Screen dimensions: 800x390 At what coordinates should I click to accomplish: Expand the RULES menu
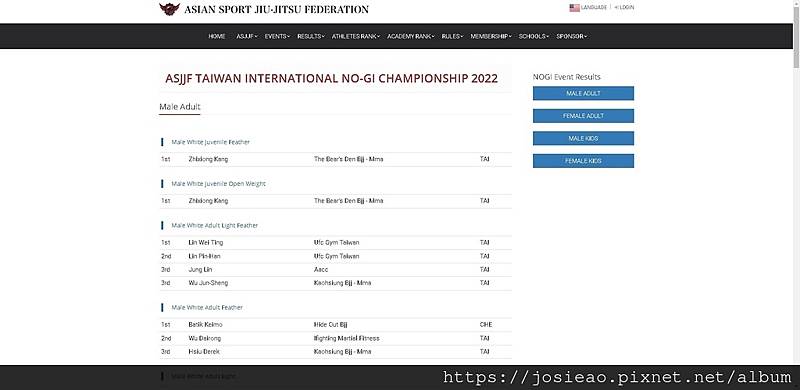tap(452, 36)
